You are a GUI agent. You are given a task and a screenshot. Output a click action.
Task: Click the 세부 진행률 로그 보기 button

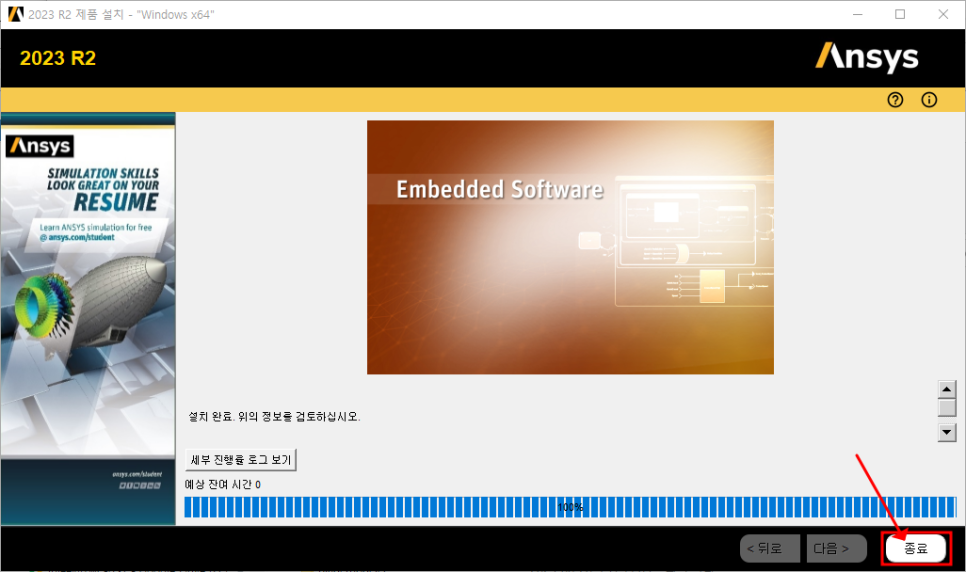click(x=241, y=460)
